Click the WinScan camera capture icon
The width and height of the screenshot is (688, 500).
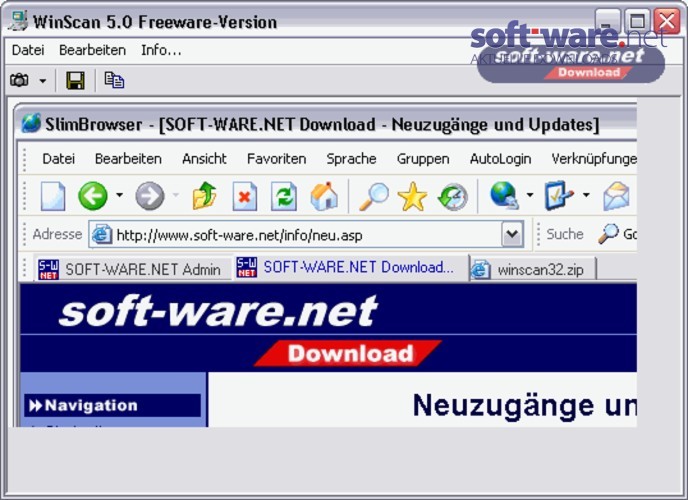coord(19,80)
